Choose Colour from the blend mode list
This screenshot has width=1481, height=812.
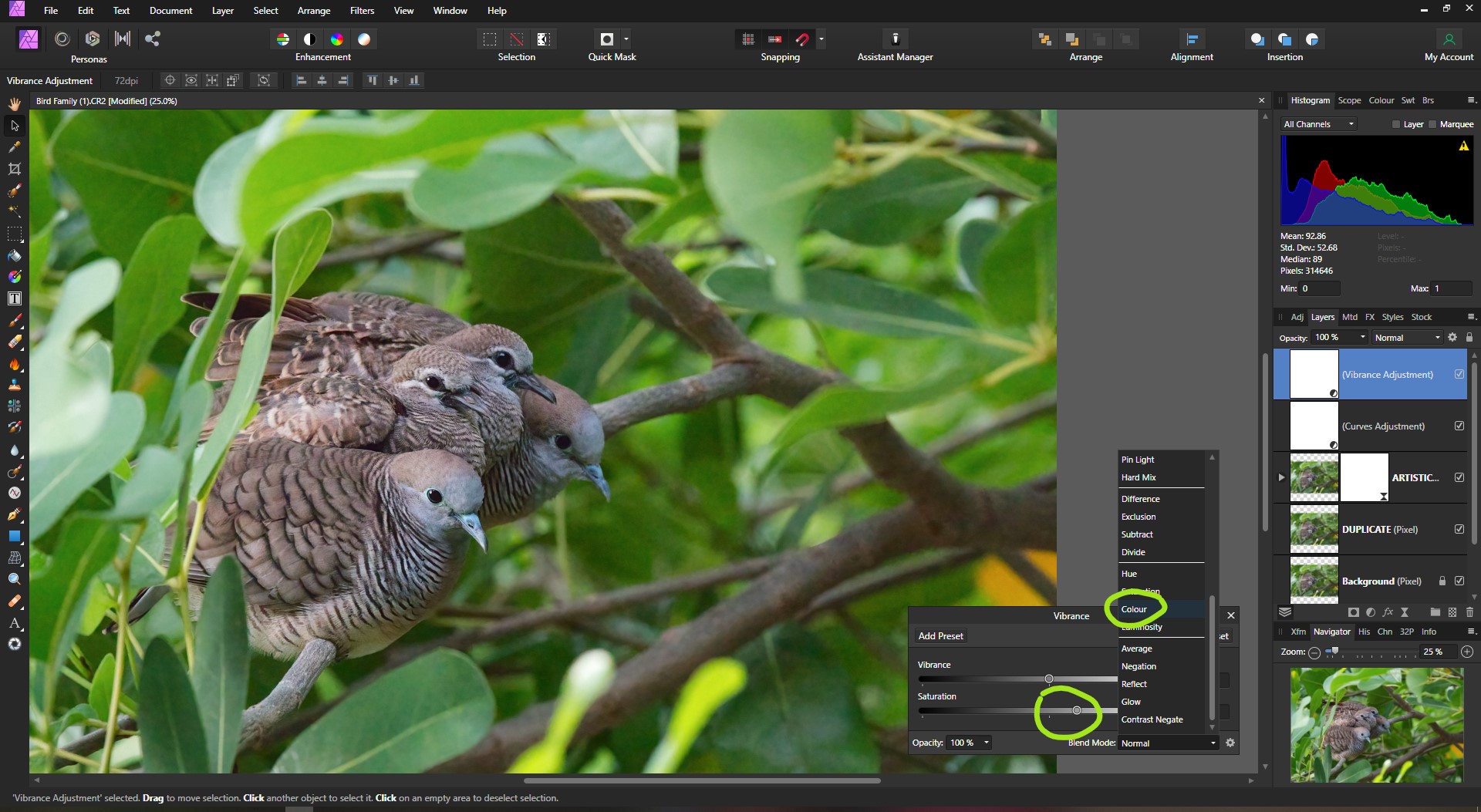coord(1133,609)
